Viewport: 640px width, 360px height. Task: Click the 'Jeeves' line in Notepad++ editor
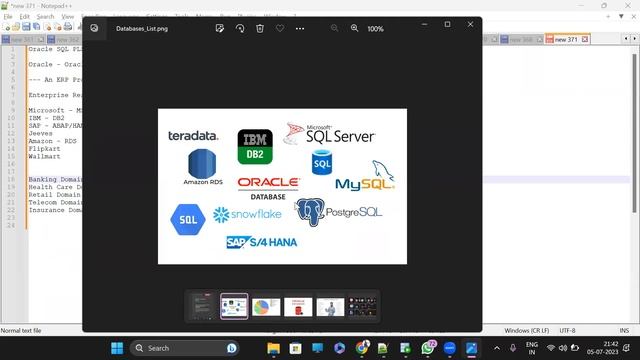pos(40,133)
